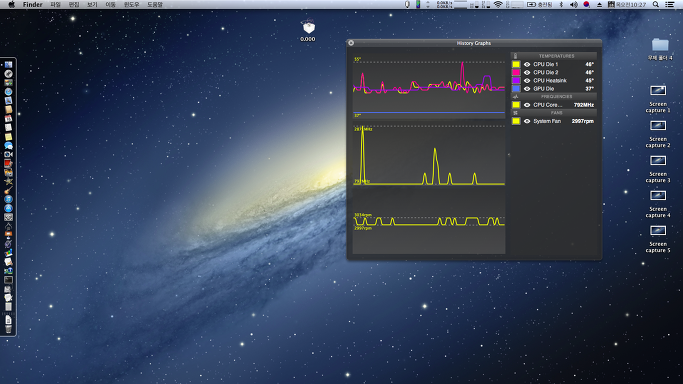Click the 2997rpm System Fan value
683x384 pixels.
pos(582,121)
